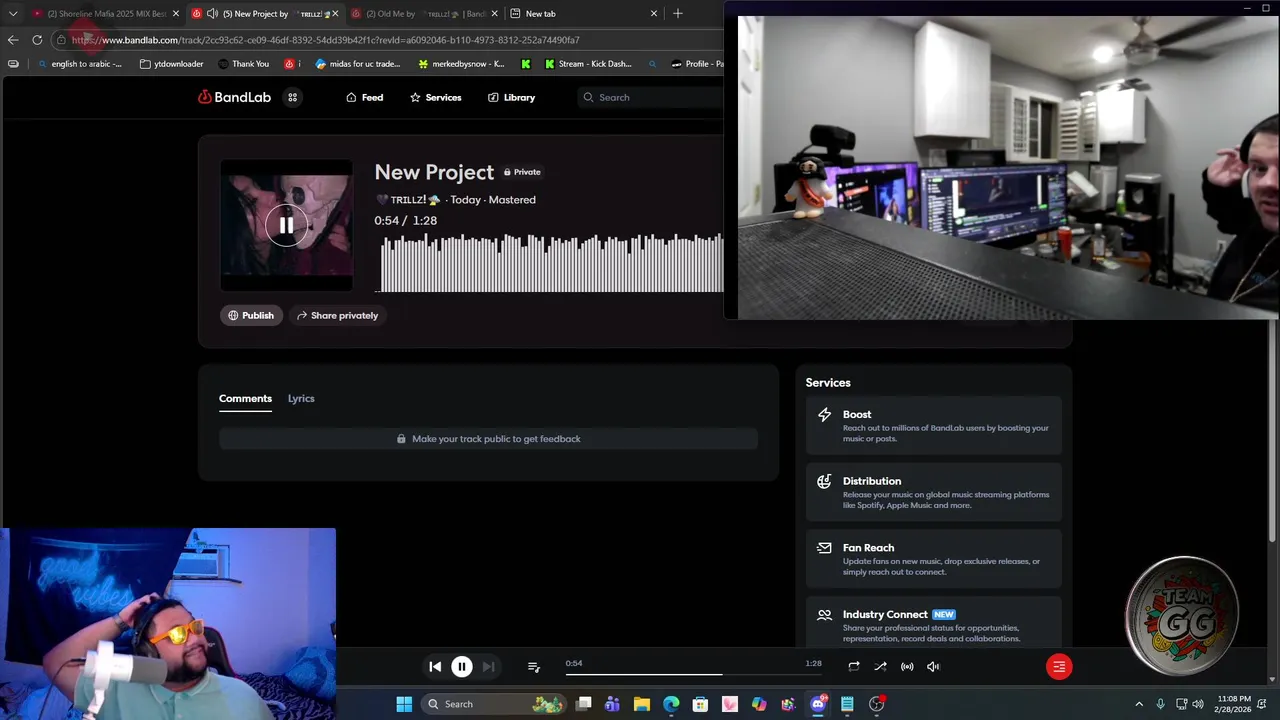1280x720 pixels.
Task: Click the Private lock badge
Action: coord(522,172)
